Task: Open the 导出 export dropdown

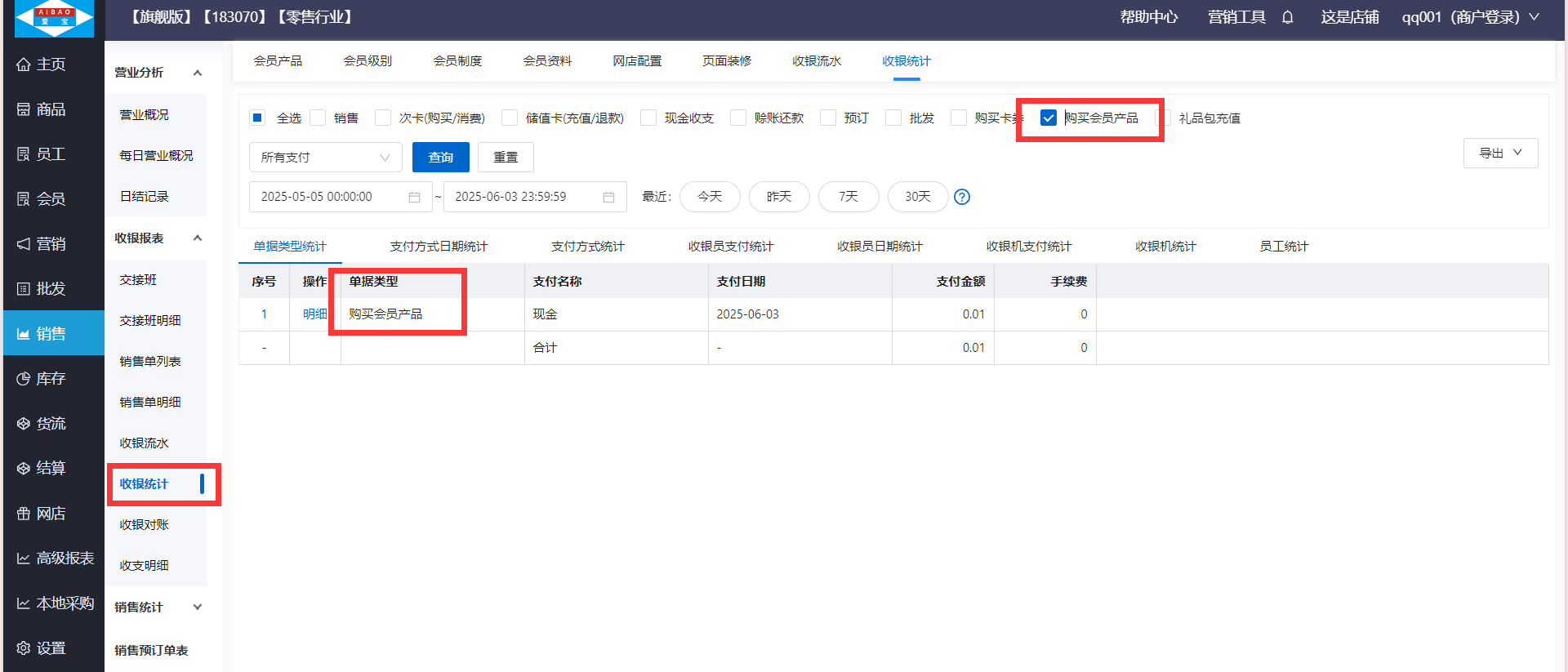Action: pyautogui.click(x=1500, y=153)
